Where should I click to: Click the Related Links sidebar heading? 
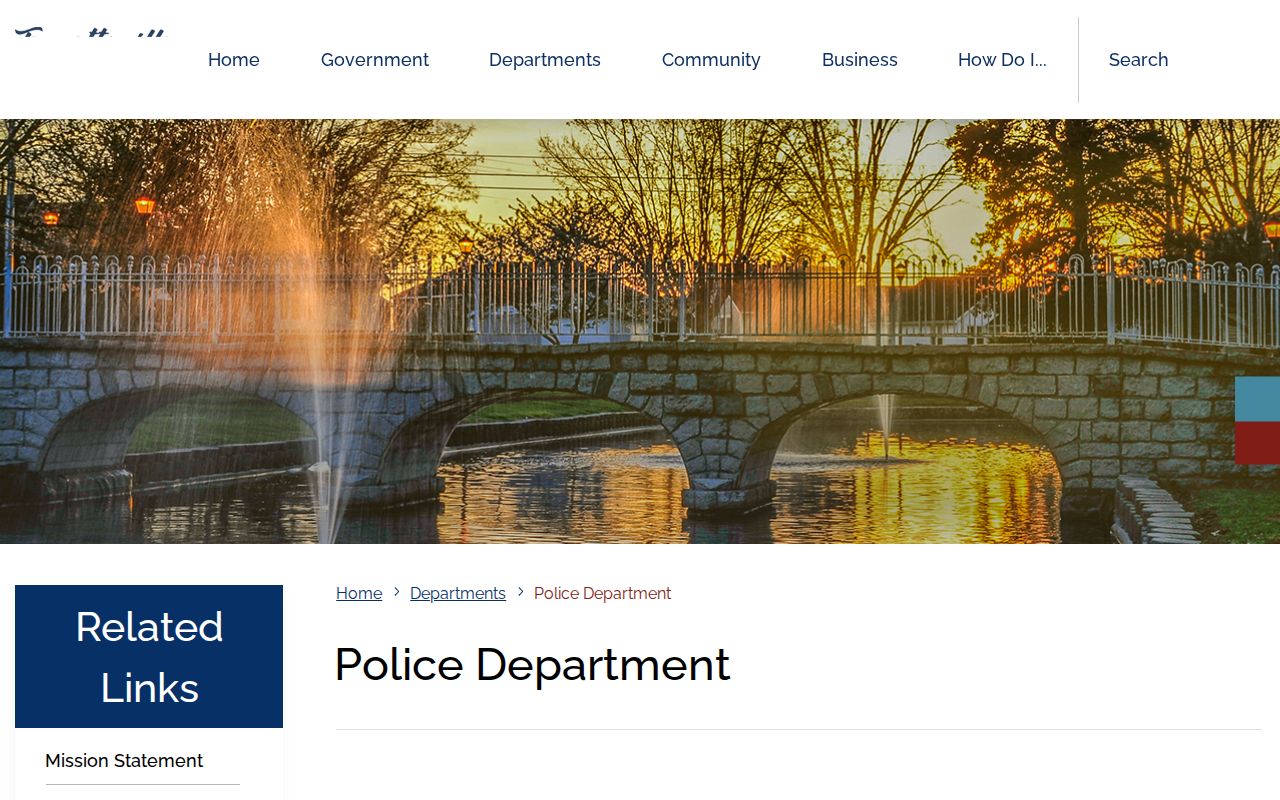(149, 657)
